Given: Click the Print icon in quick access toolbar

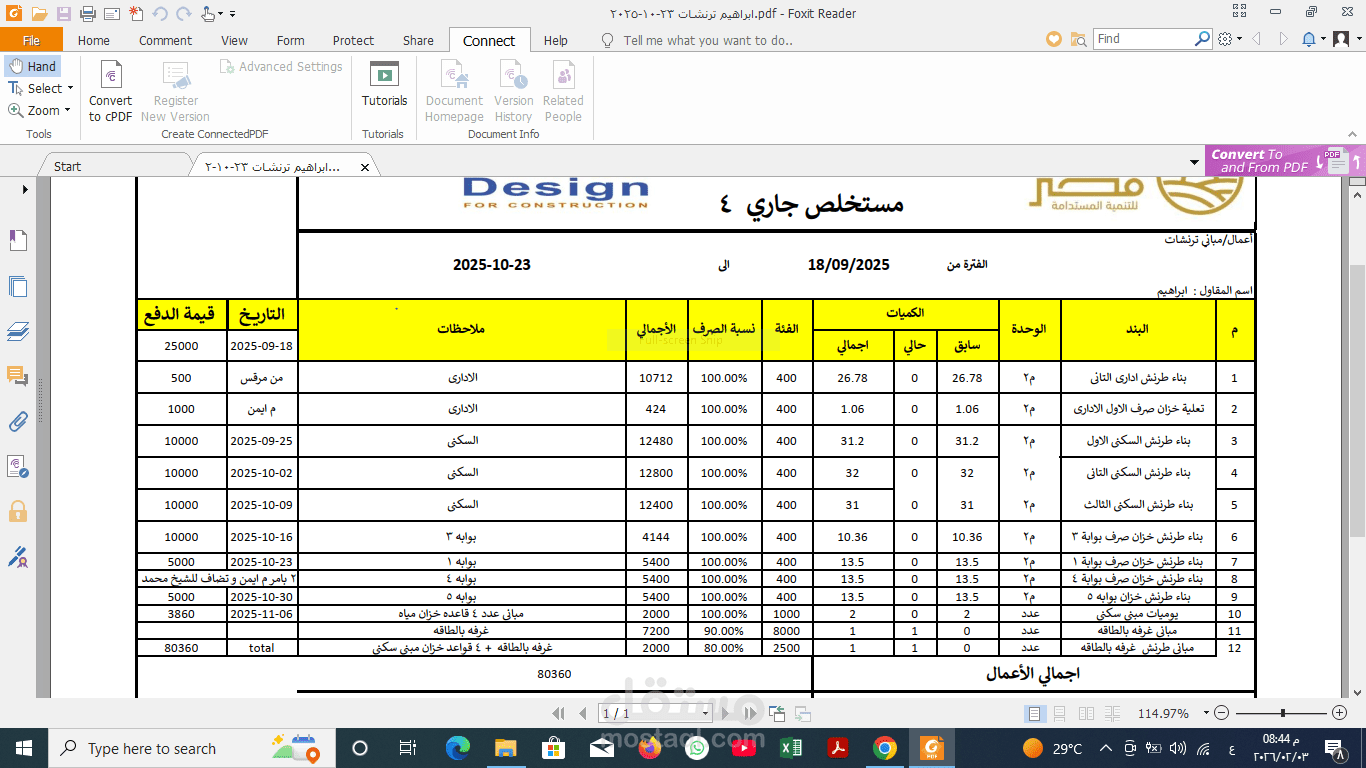Looking at the screenshot, I should tap(87, 13).
